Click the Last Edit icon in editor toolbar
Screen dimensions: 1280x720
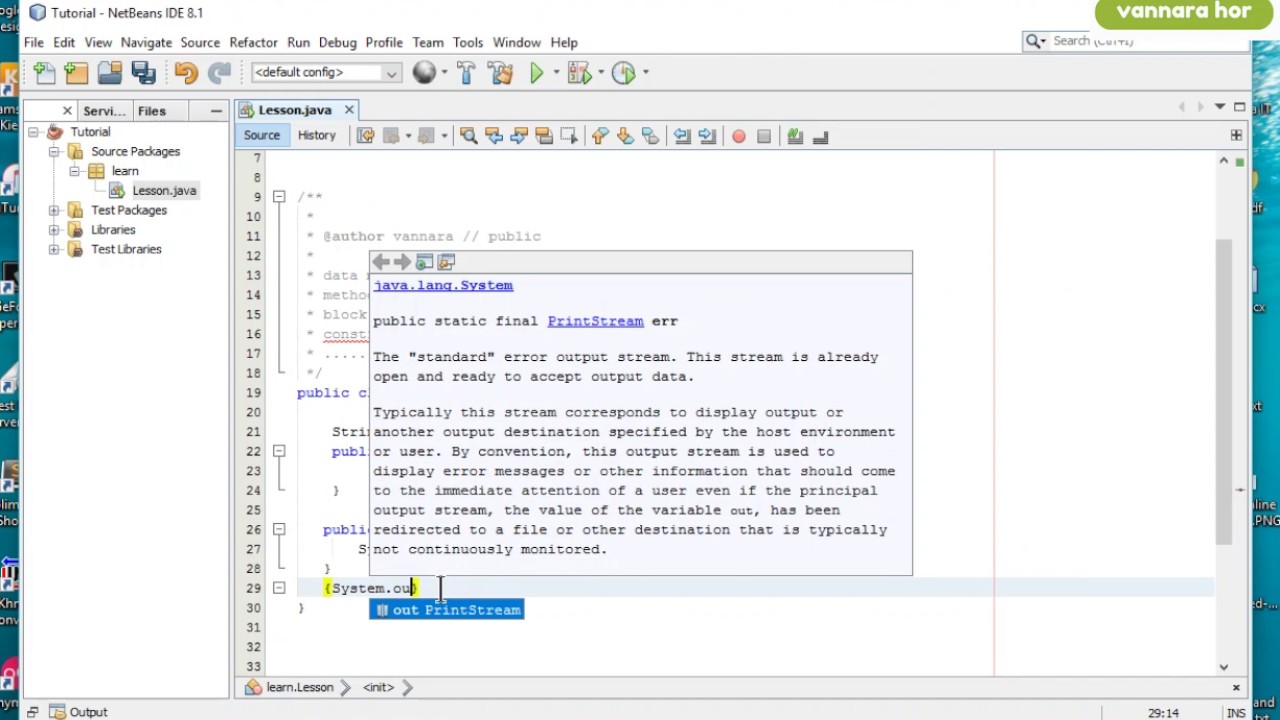[365, 136]
